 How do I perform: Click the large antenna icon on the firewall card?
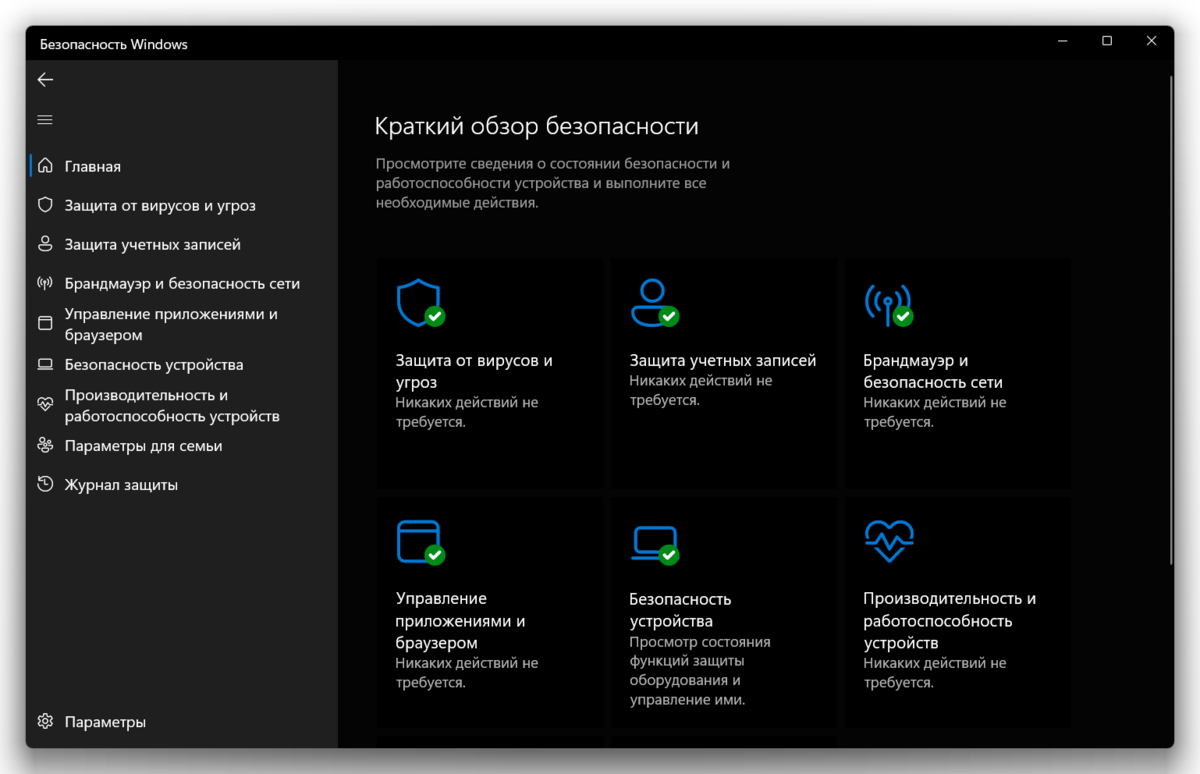888,304
